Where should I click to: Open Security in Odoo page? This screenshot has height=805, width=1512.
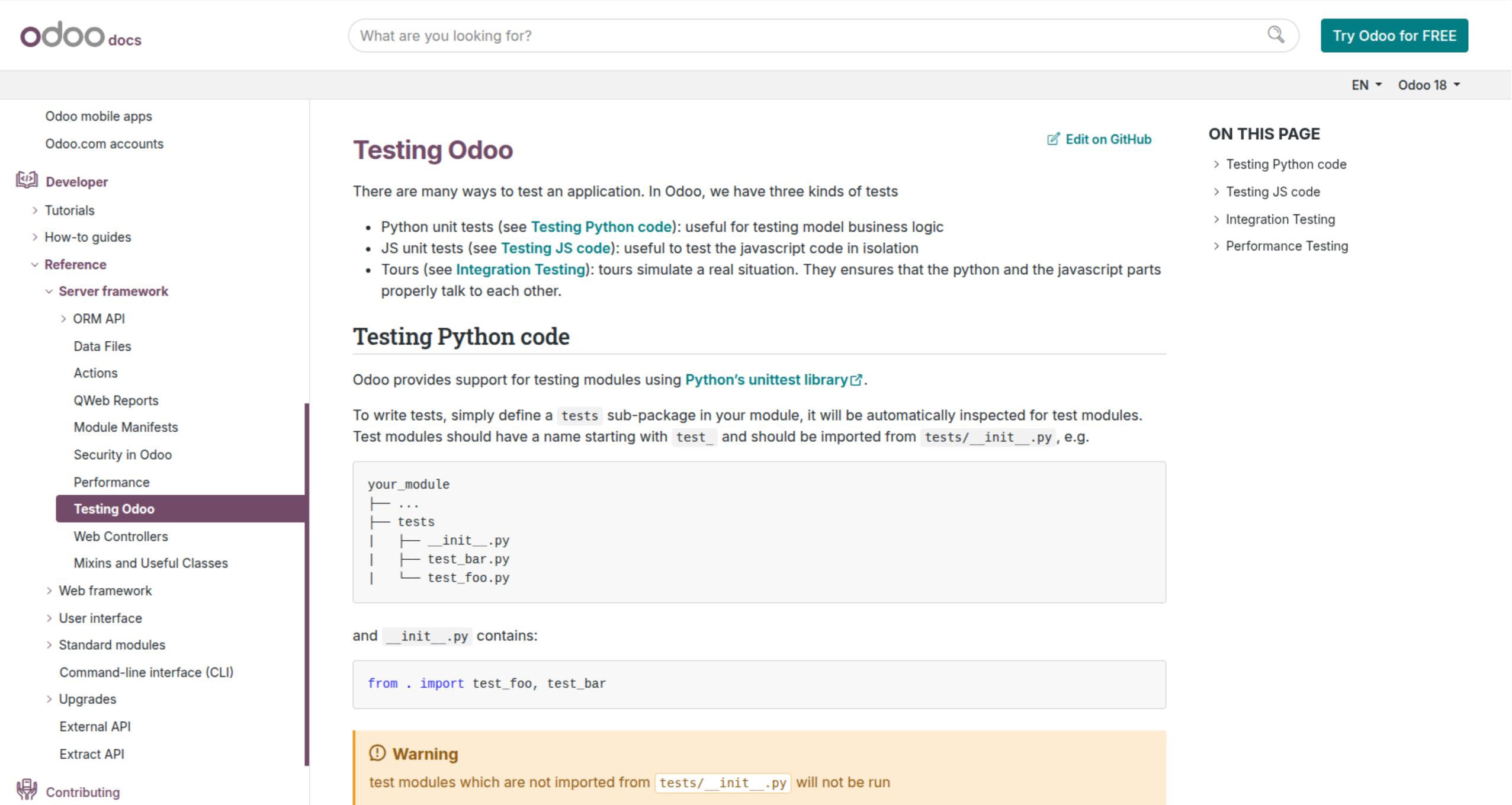[123, 455]
